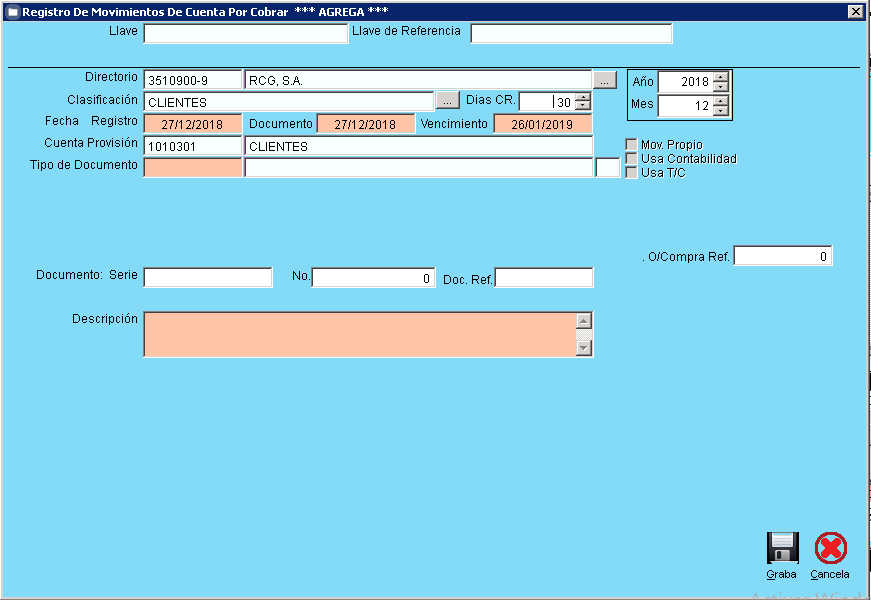Viewport: 871px width, 600px height.
Task: Increase the Año value with up arrow
Action: tap(721, 77)
